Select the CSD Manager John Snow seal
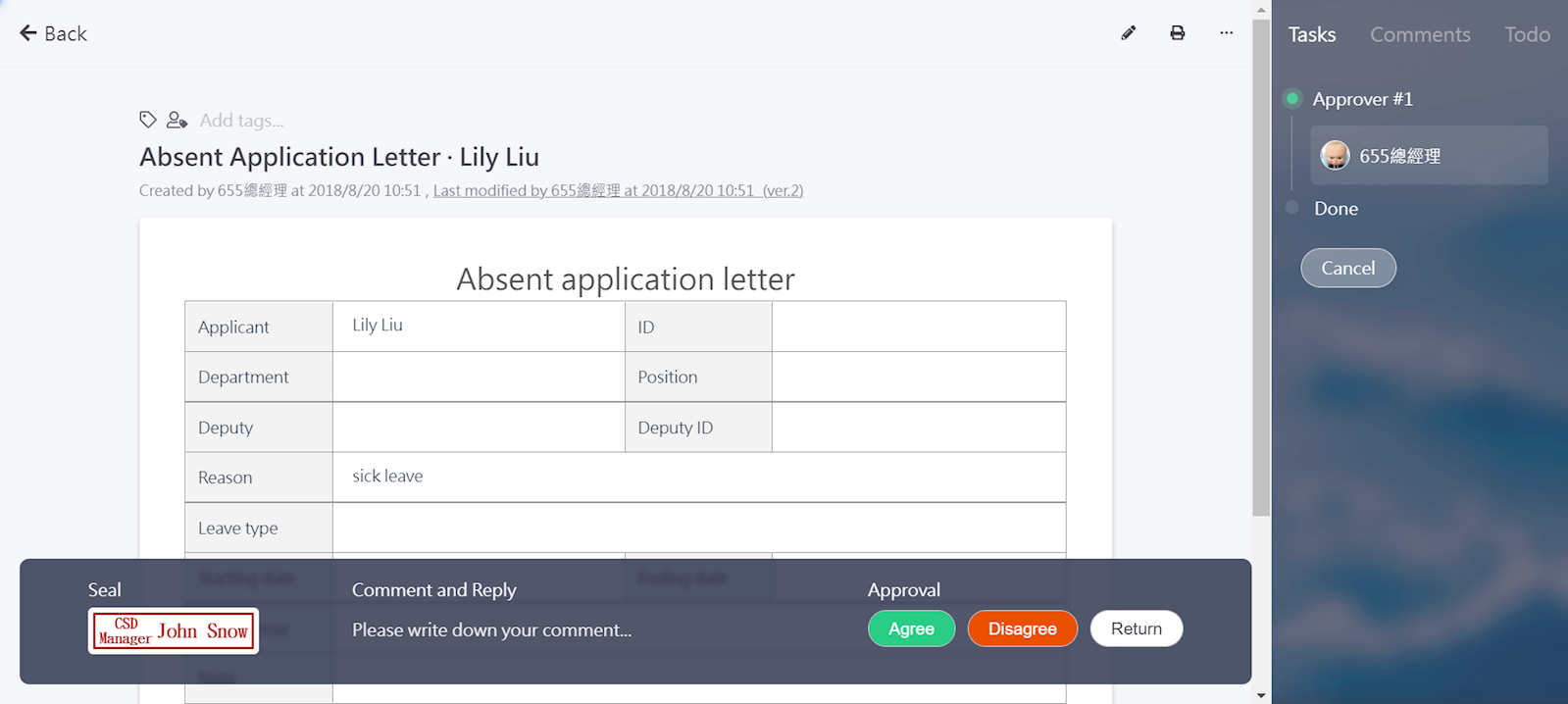Image resolution: width=1568 pixels, height=704 pixels. click(x=174, y=630)
